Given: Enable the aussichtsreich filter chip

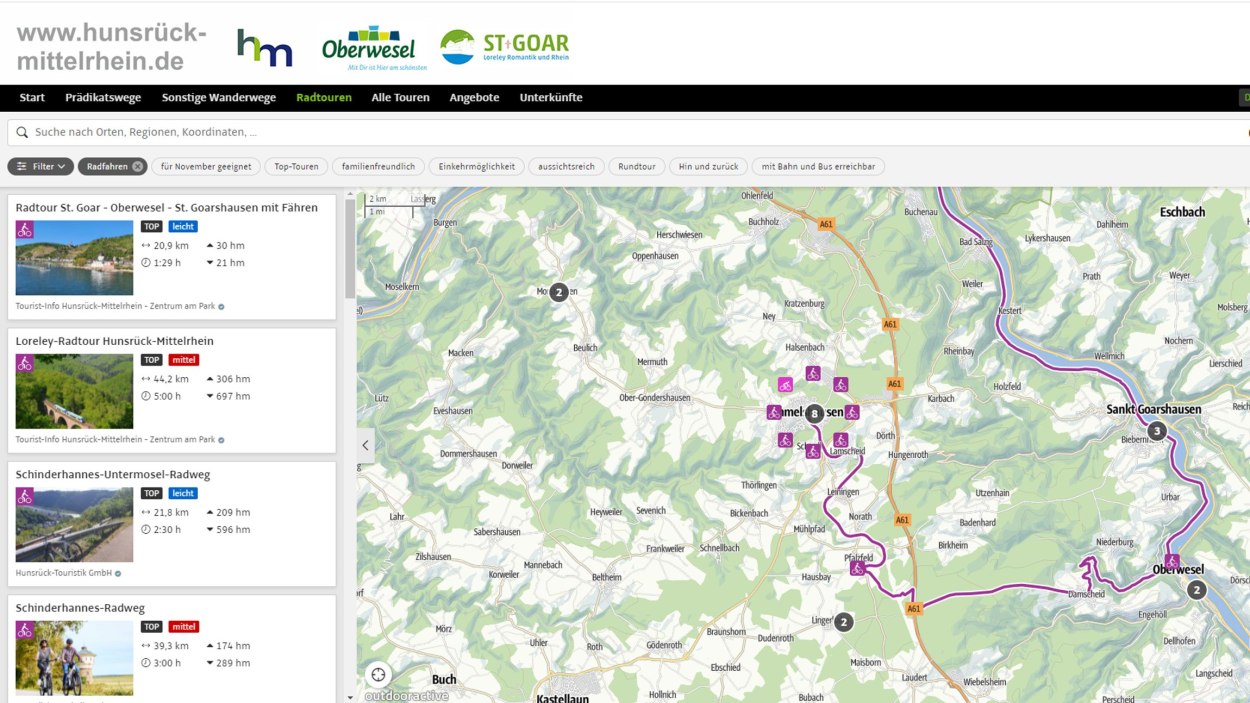Looking at the screenshot, I should pos(566,167).
